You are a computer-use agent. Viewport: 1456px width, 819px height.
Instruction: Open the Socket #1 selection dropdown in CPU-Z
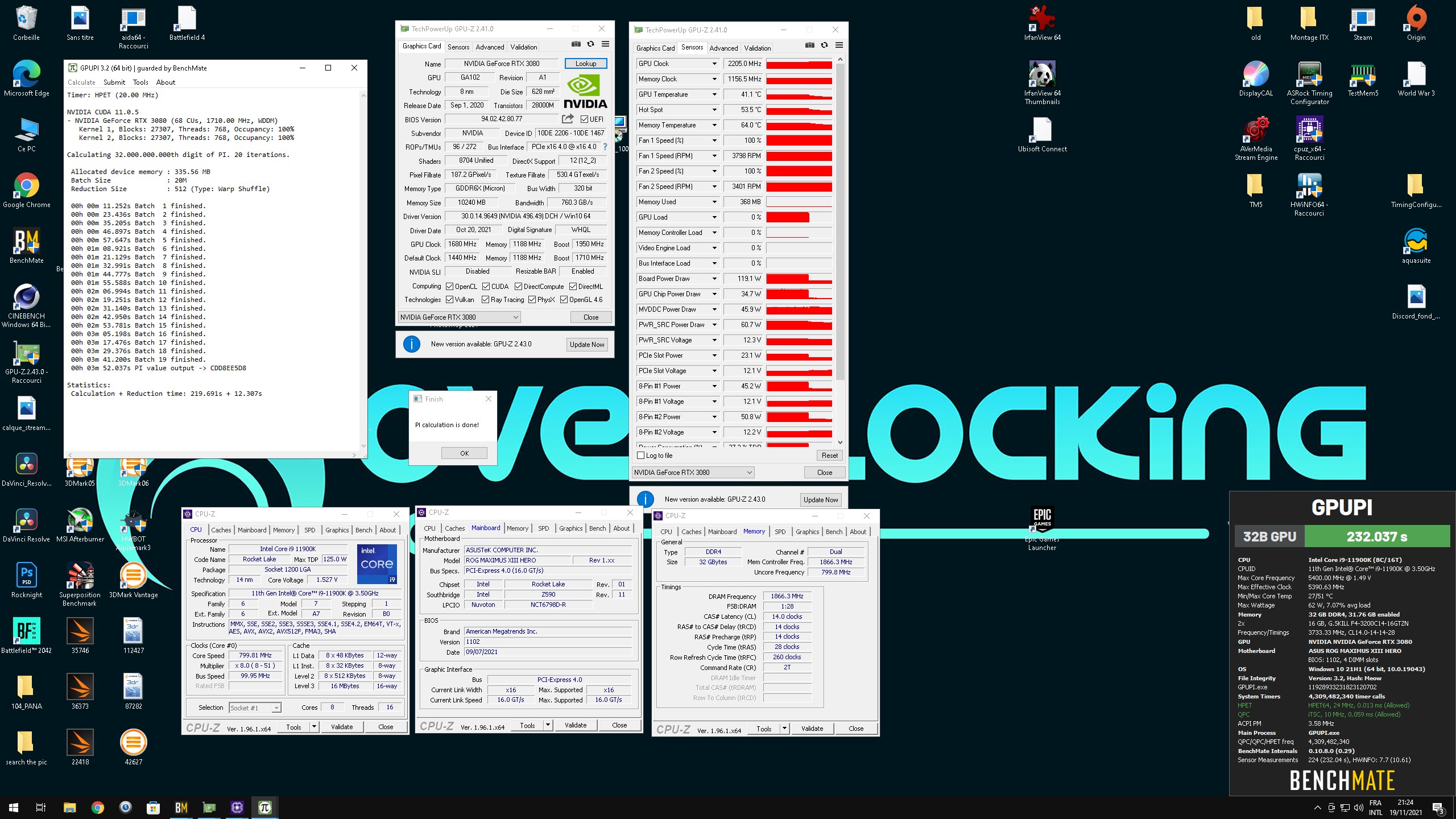pyautogui.click(x=255, y=708)
